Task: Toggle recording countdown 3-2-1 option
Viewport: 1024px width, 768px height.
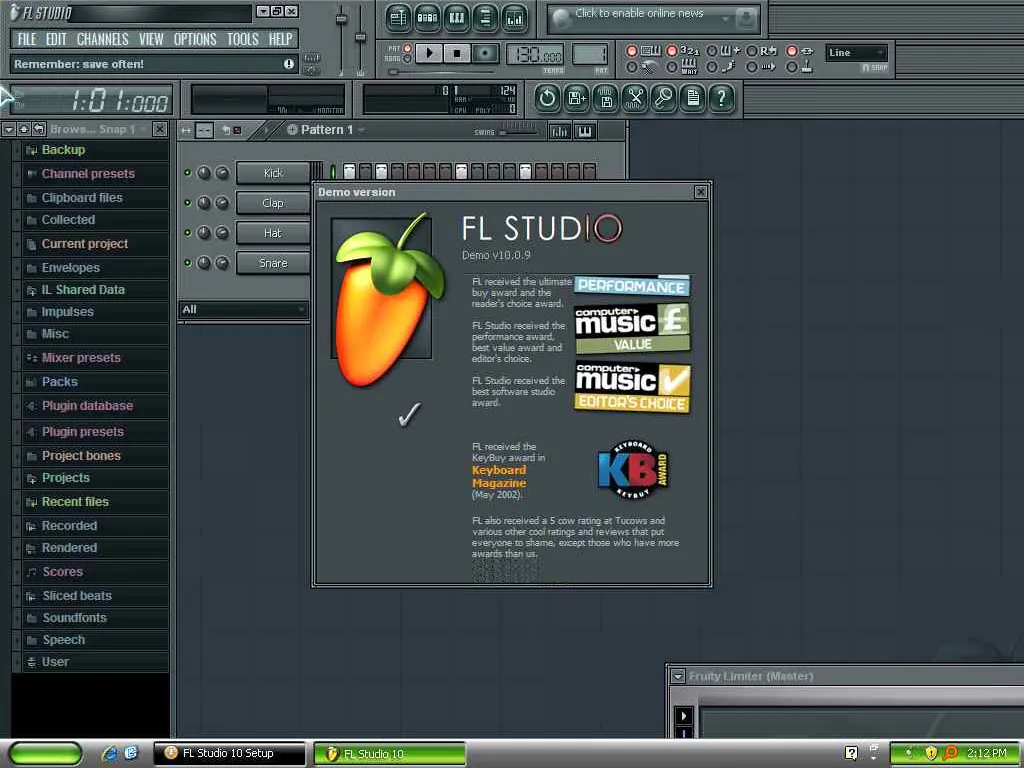Action: click(672, 50)
